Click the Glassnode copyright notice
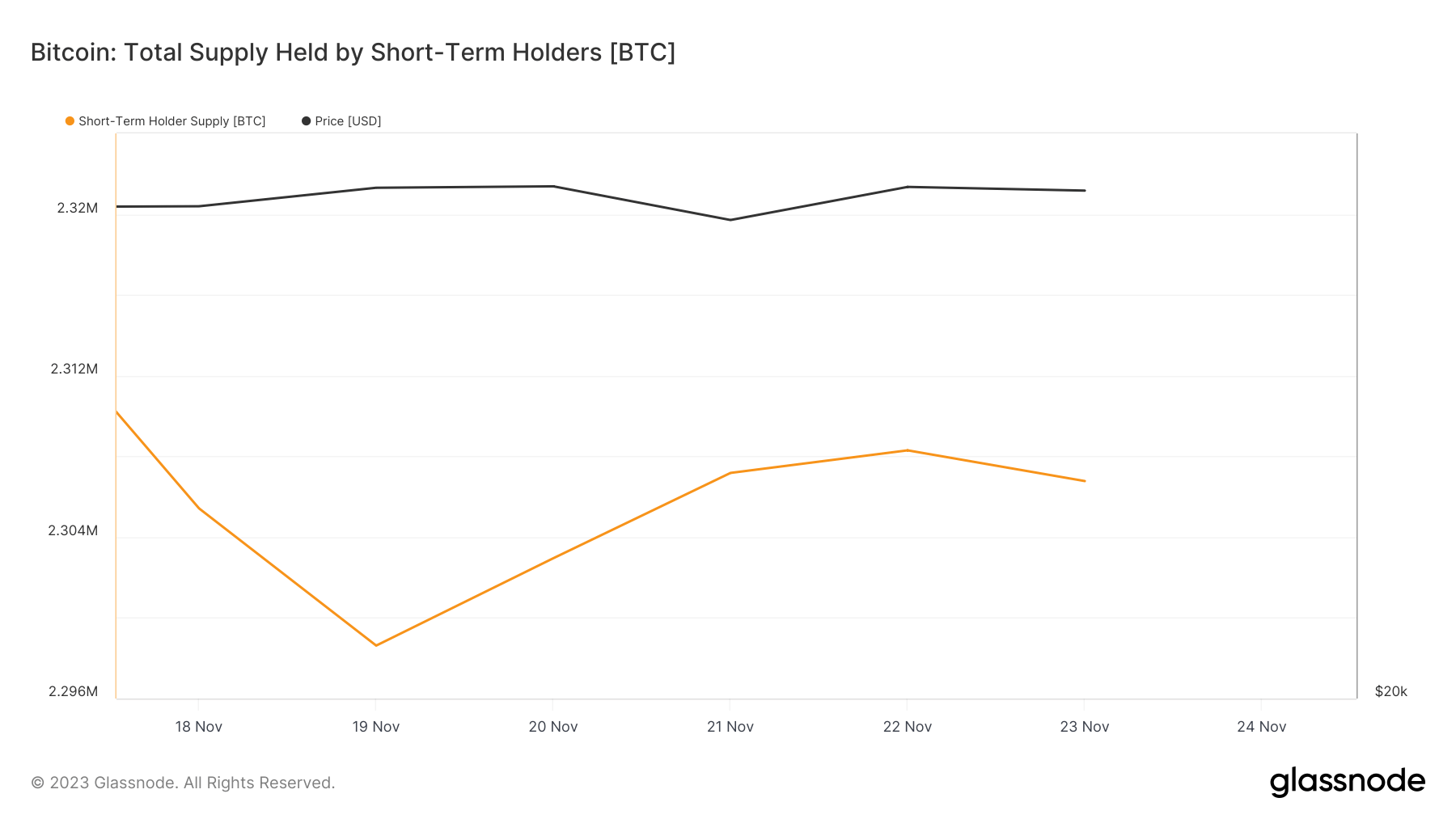 point(183,783)
